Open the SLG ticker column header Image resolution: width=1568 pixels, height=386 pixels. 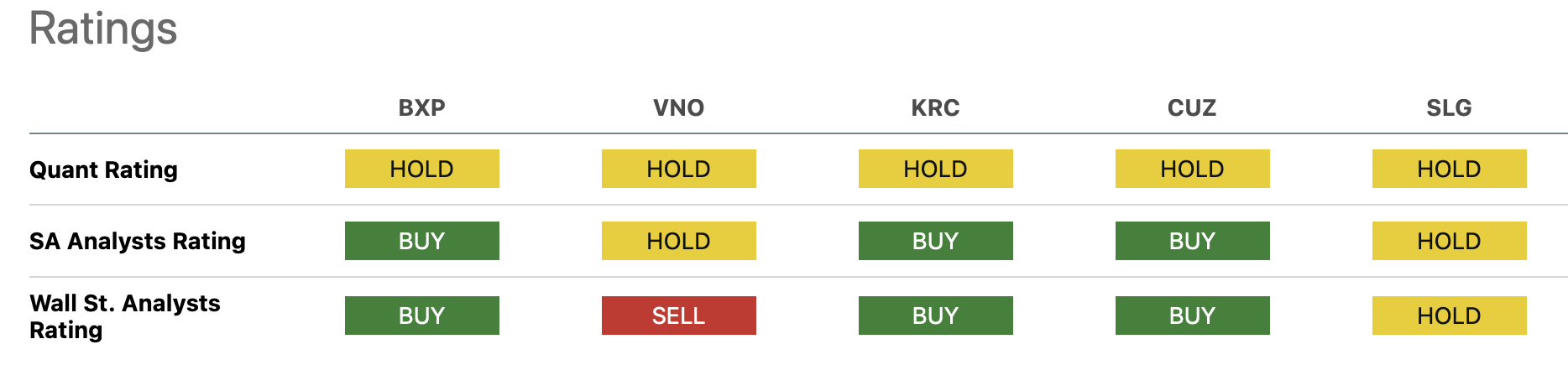click(1449, 108)
